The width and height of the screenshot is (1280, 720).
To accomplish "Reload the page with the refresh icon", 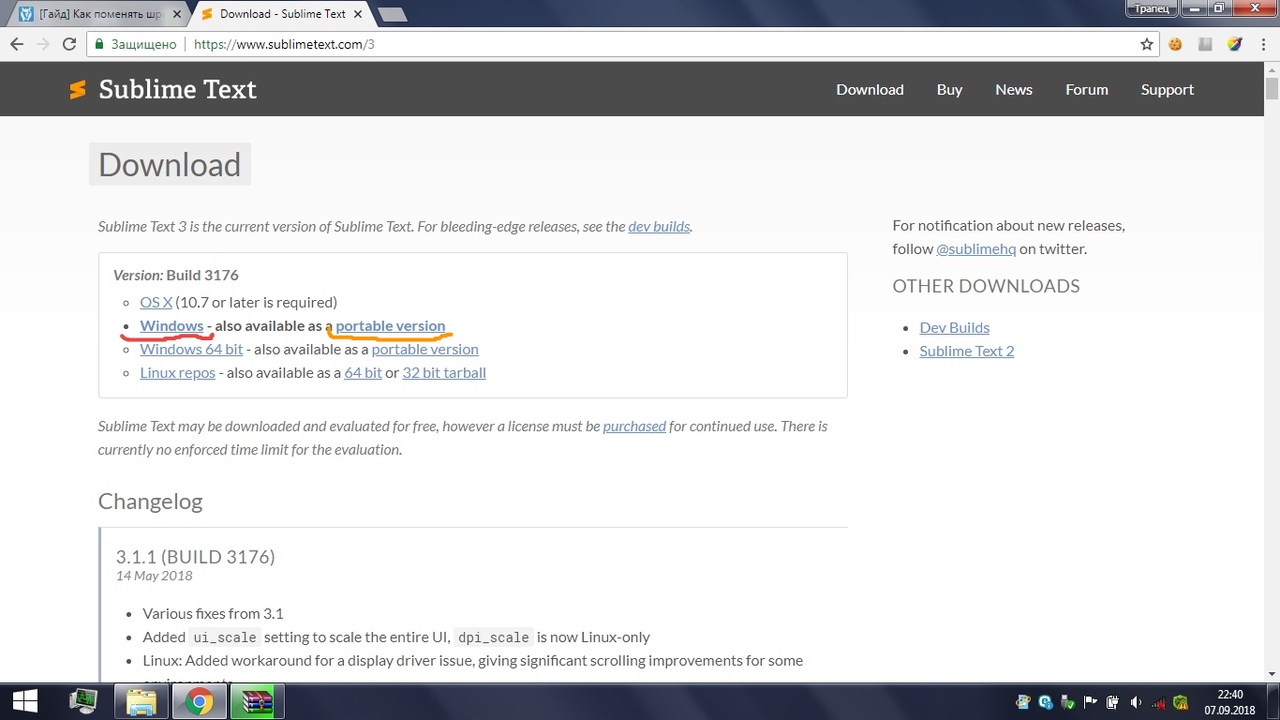I will [x=69, y=44].
